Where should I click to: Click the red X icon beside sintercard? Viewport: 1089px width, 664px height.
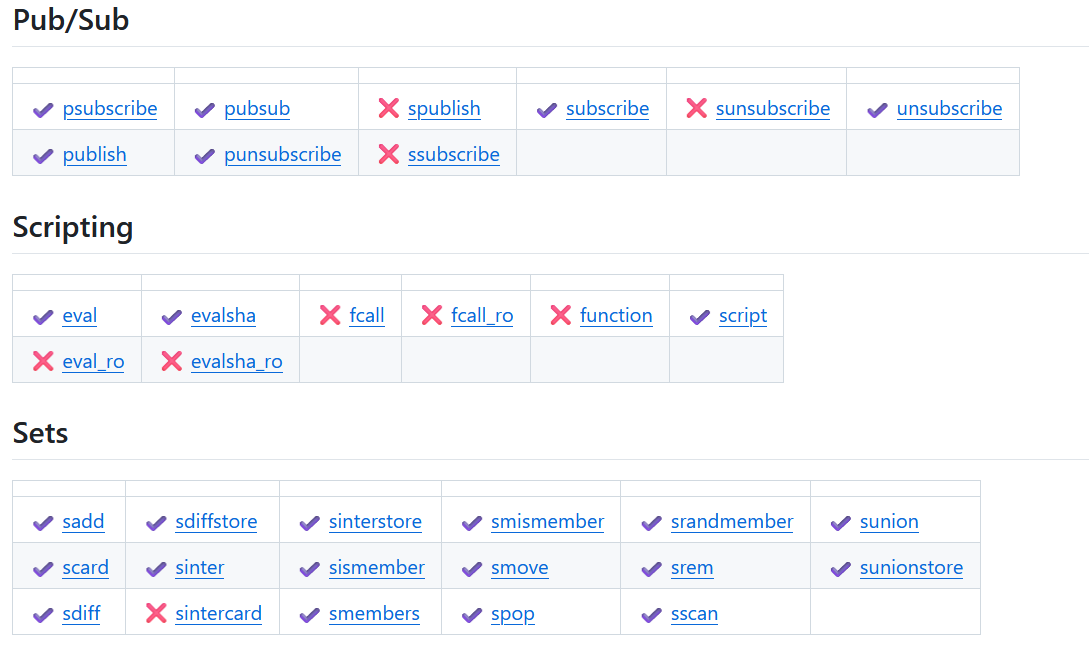pos(156,613)
